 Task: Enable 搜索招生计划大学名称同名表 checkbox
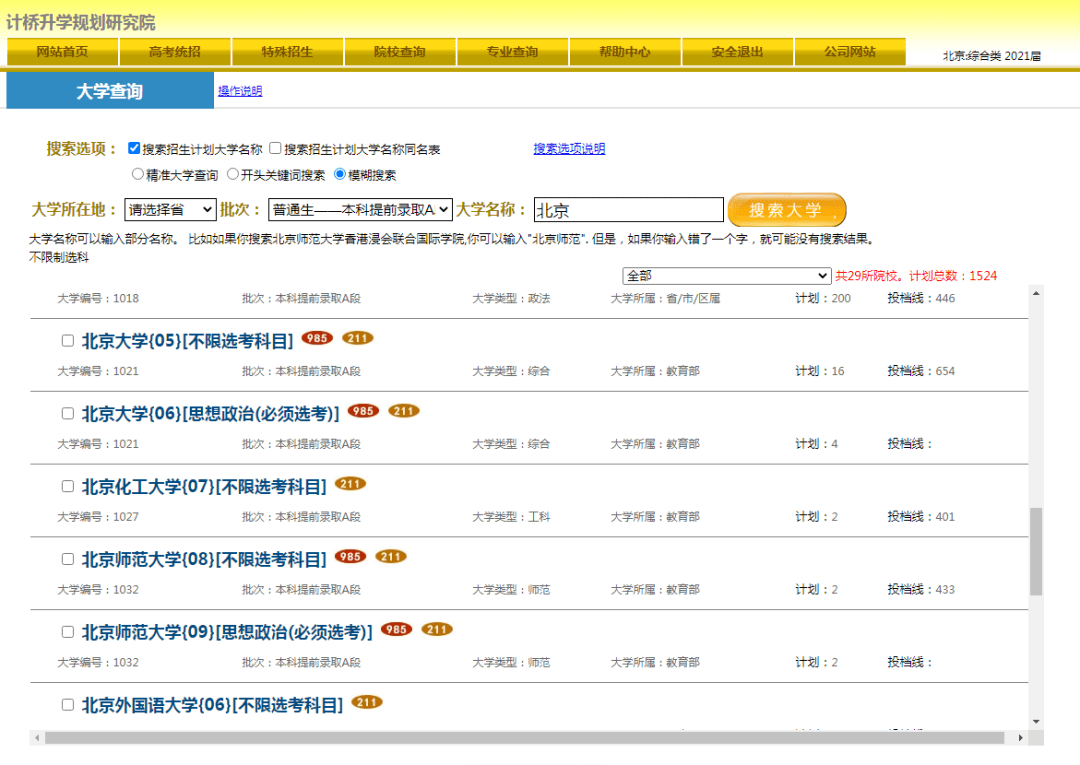point(276,148)
